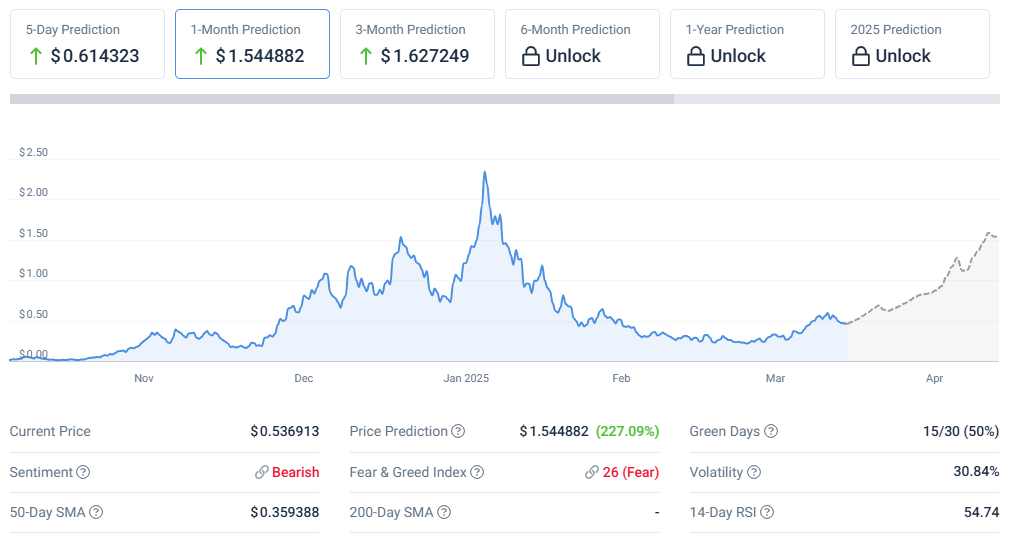The width and height of the screenshot is (1024, 543).
Task: Click the Current Price value $0.536913
Action: pos(285,431)
